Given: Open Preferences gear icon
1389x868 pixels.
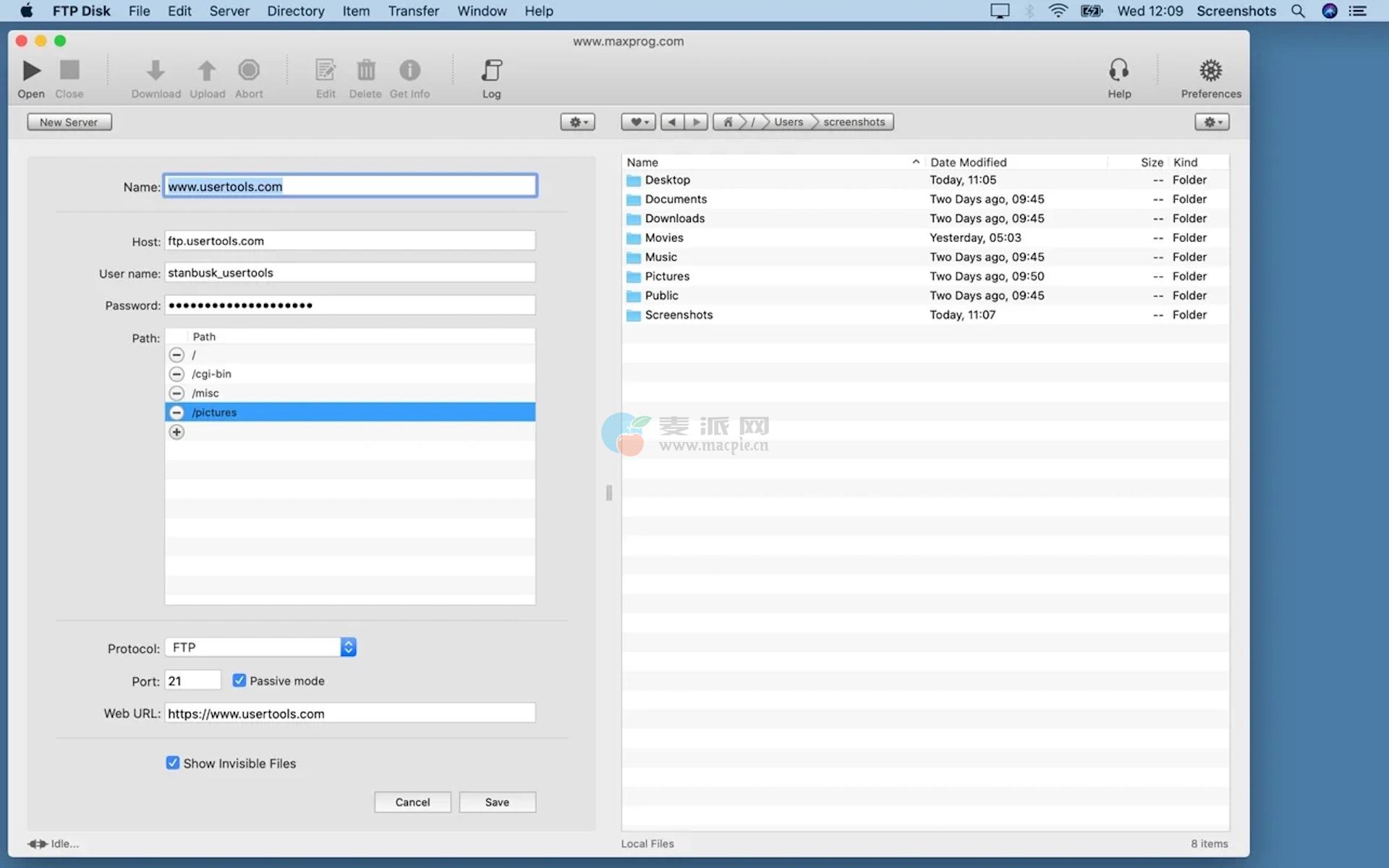Looking at the screenshot, I should [1210, 71].
